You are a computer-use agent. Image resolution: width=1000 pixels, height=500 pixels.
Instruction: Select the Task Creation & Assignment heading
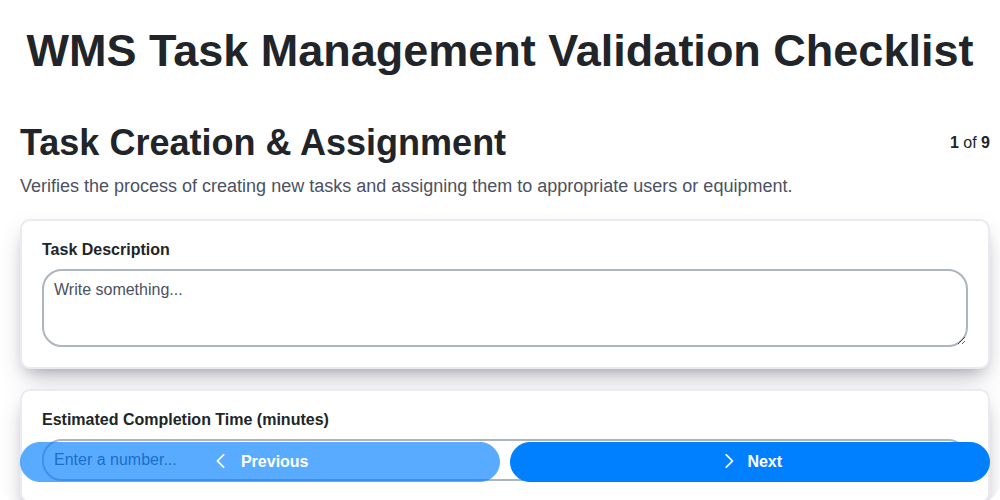pos(263,143)
